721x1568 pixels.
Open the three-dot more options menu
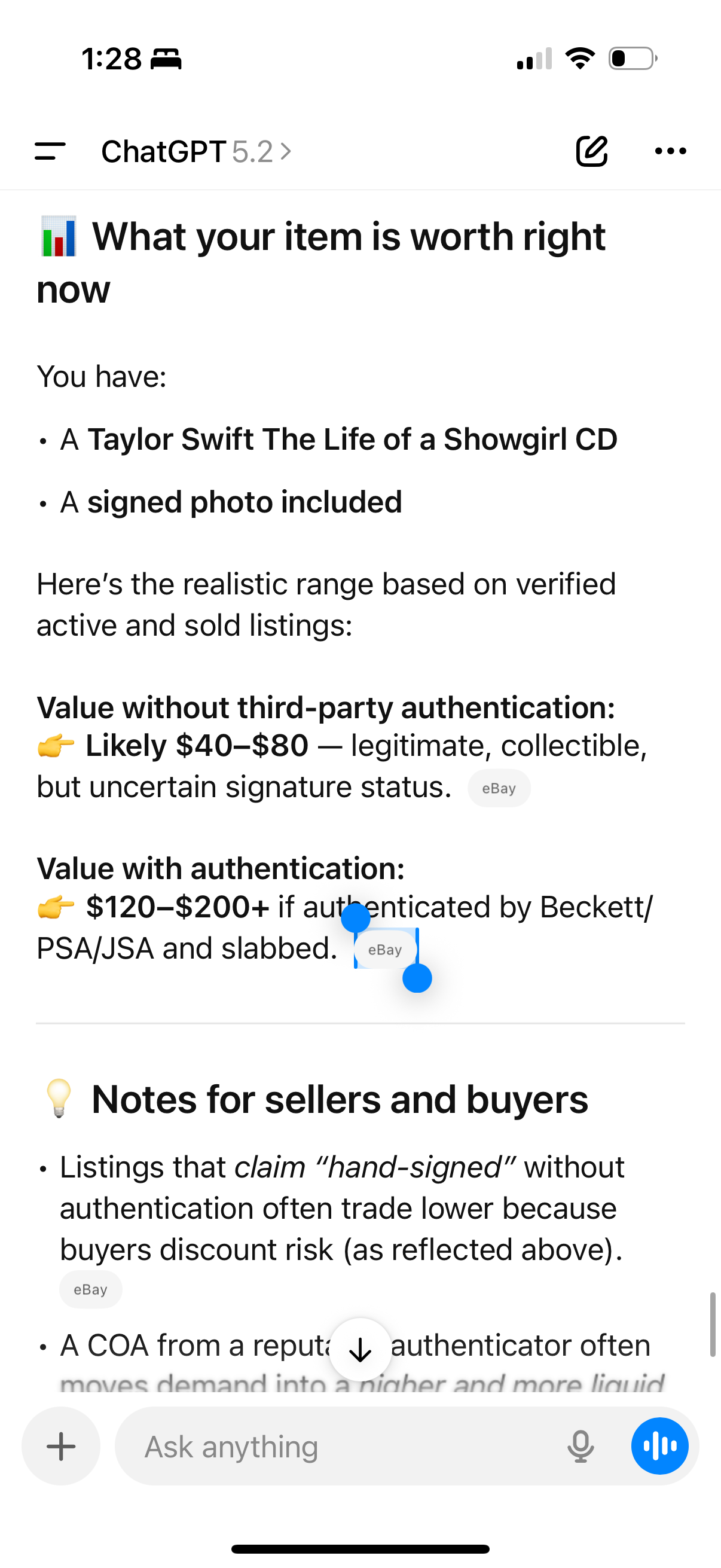tap(671, 151)
